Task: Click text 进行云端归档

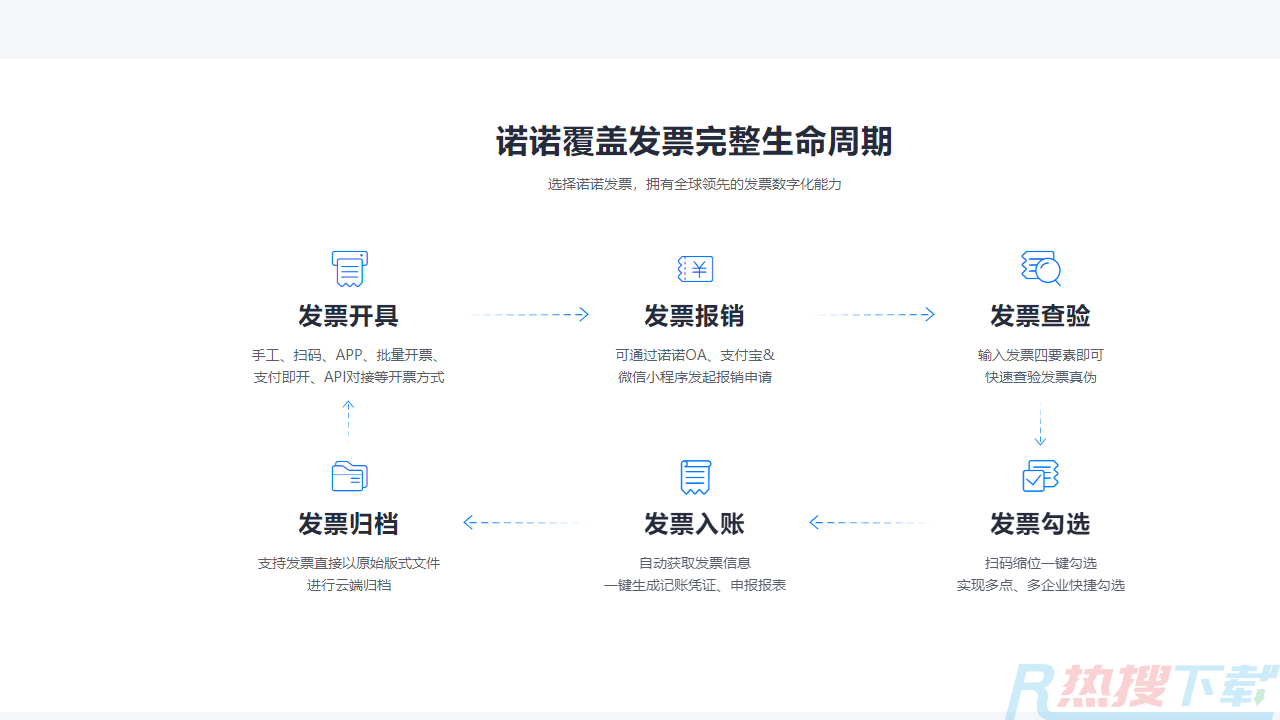Action: [349, 585]
